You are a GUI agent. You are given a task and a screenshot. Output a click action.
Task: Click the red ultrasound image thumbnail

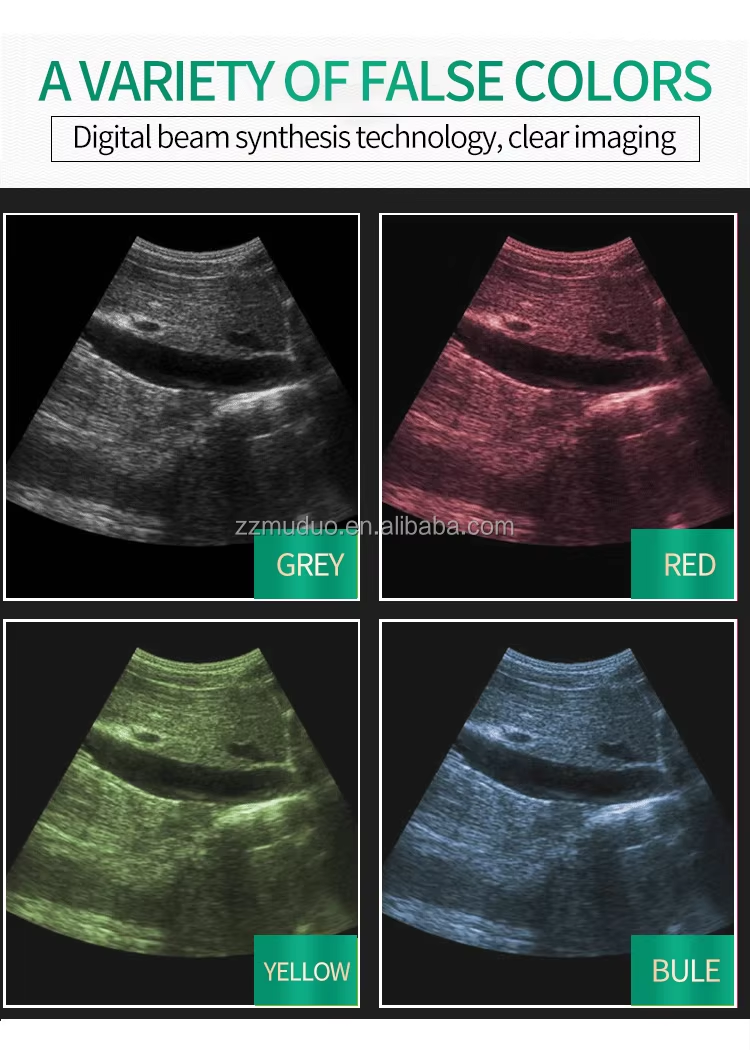tap(558, 406)
